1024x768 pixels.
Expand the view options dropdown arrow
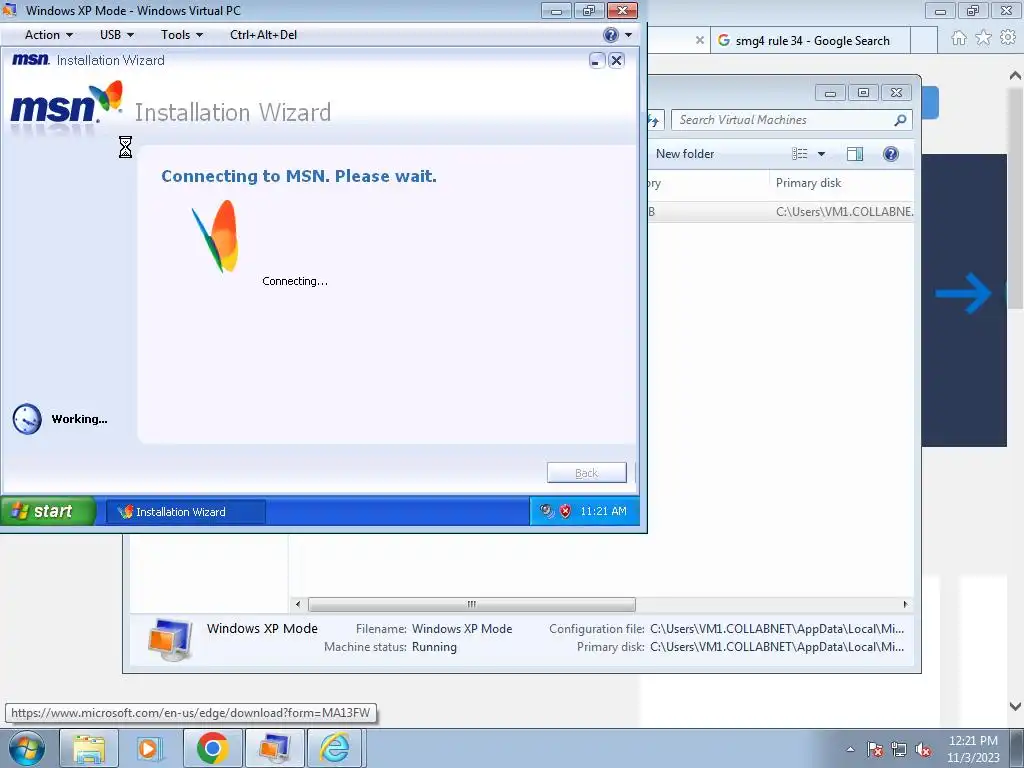click(822, 154)
